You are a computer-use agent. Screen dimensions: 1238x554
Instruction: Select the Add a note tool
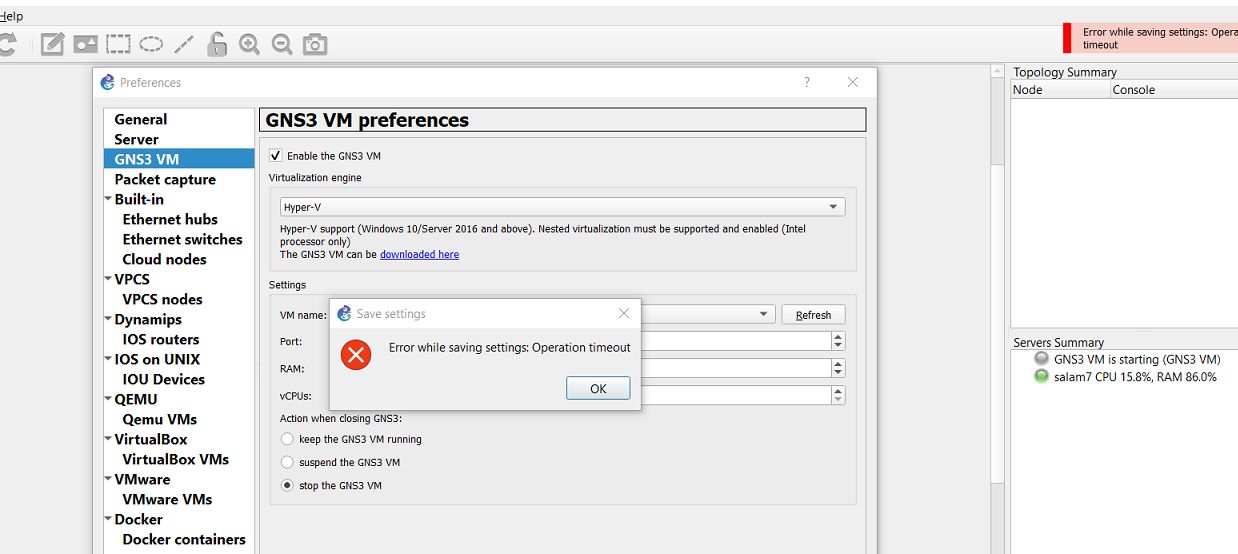click(x=52, y=44)
